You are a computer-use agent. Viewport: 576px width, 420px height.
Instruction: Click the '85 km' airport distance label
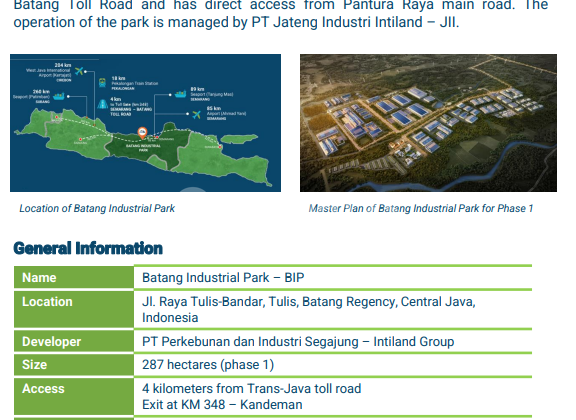pyautogui.click(x=214, y=108)
